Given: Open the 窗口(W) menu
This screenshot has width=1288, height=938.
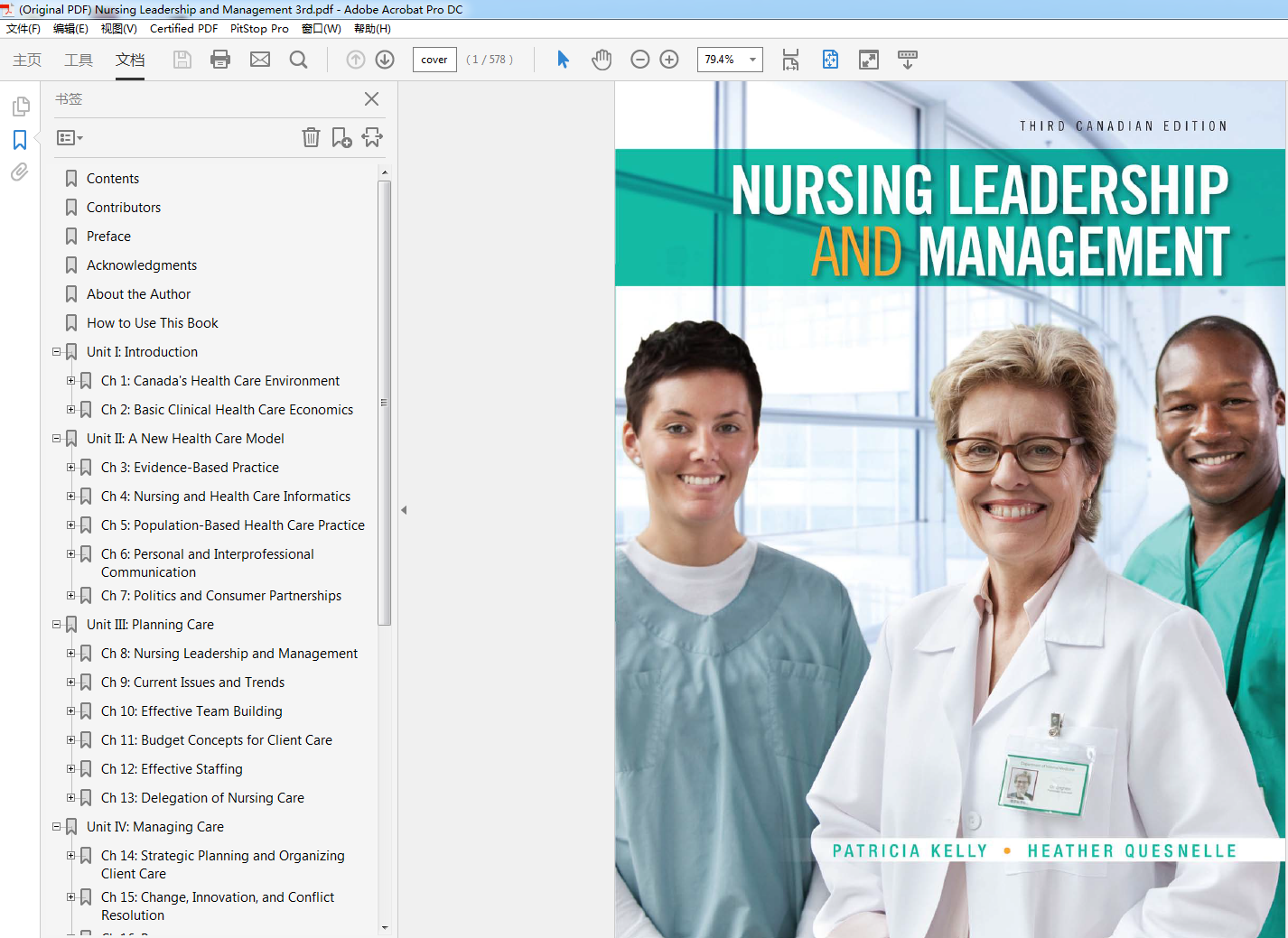Looking at the screenshot, I should pos(322,29).
